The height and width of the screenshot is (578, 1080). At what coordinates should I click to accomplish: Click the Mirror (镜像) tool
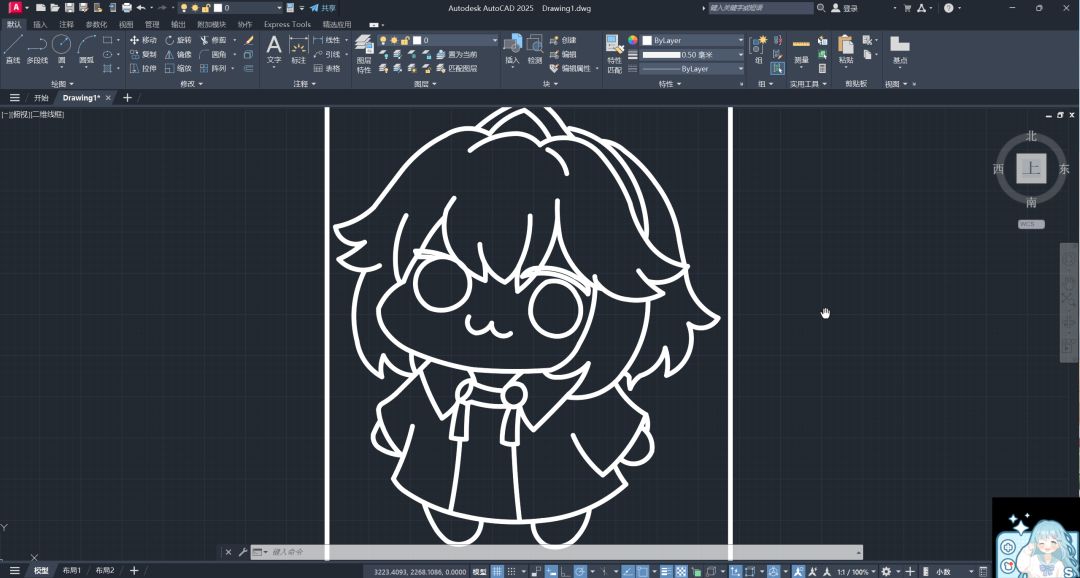click(178, 54)
